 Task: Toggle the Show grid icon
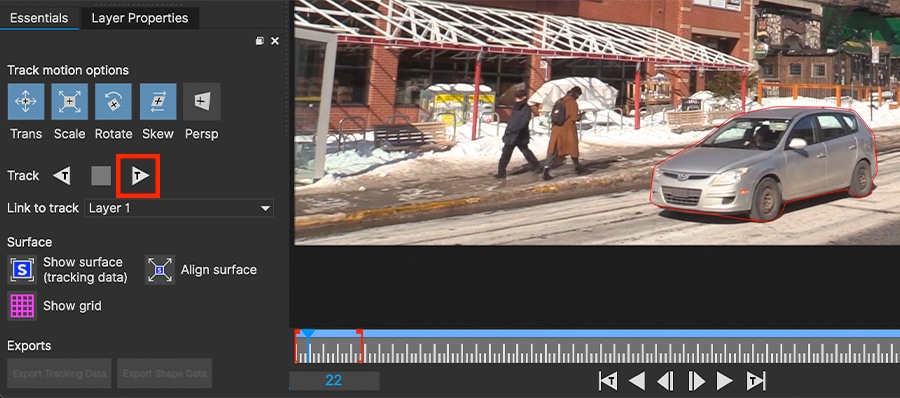22,306
